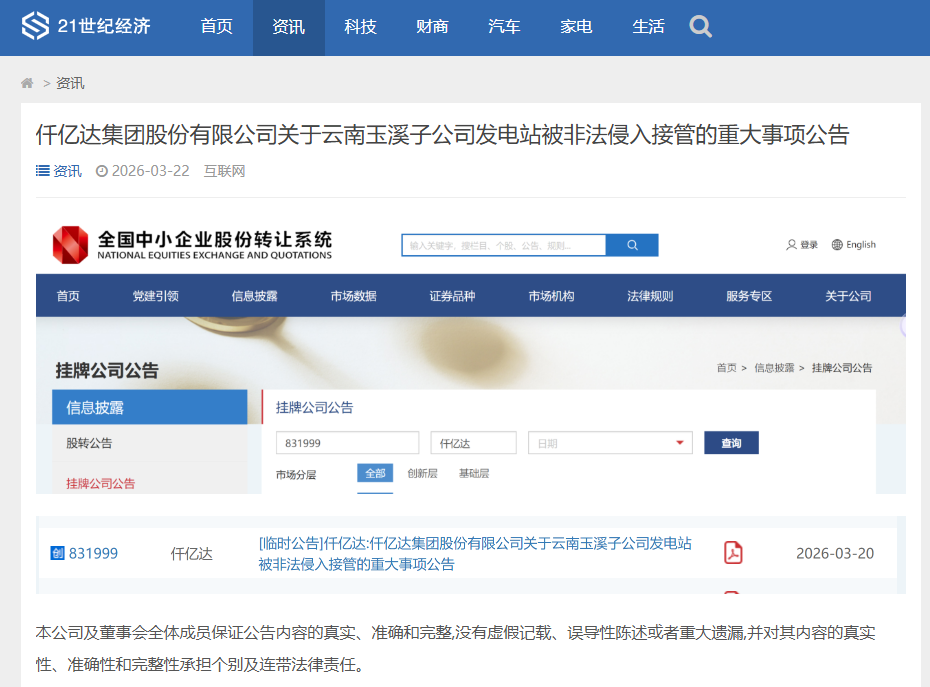Open the [临时公告]仟亿达 announcement link
The width and height of the screenshot is (930, 687).
(475, 554)
